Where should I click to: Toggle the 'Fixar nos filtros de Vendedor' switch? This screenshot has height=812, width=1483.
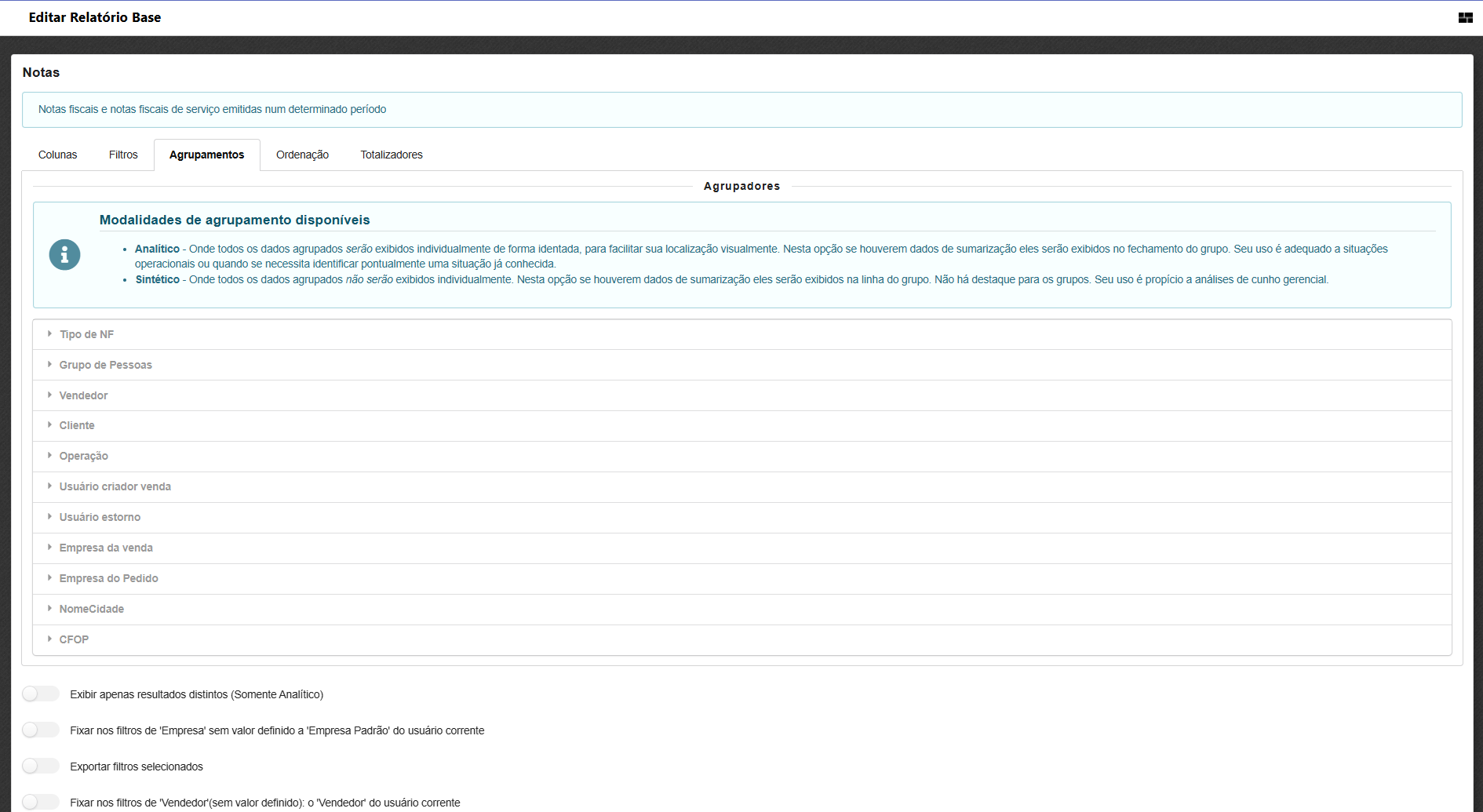(x=41, y=802)
